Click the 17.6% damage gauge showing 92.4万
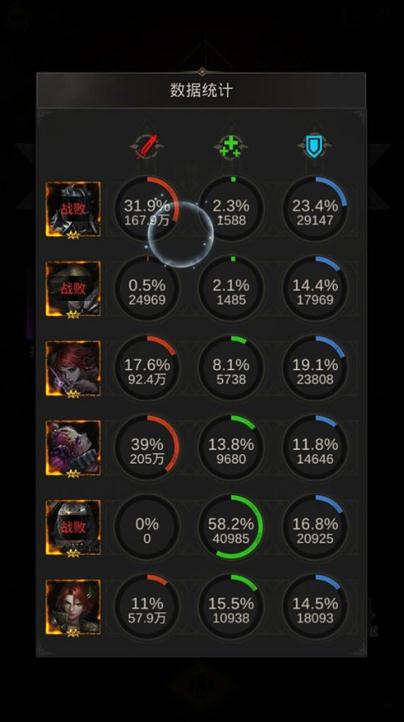 (x=146, y=368)
